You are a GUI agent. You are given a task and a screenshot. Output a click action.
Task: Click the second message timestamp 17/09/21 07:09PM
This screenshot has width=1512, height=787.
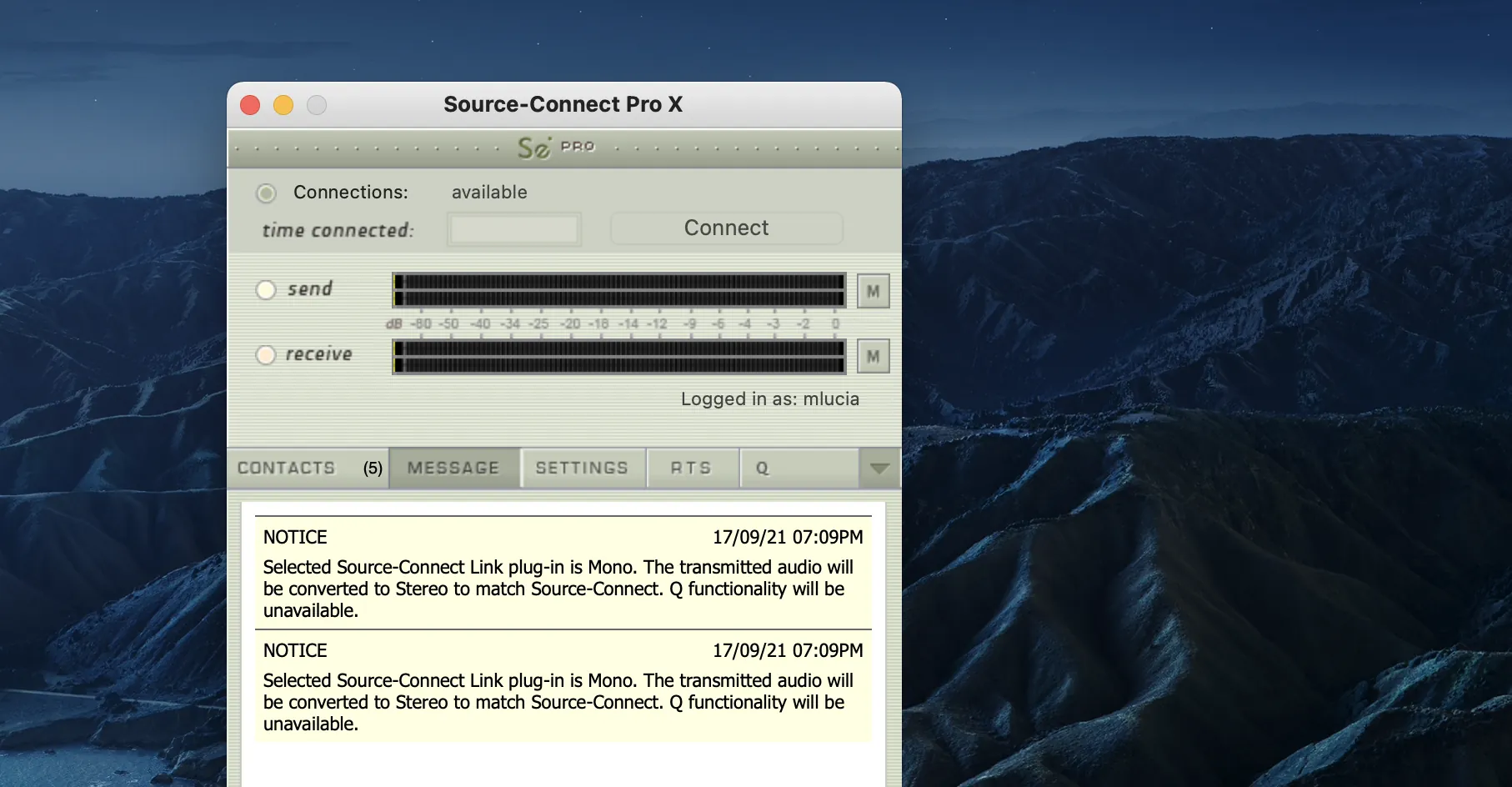pos(788,650)
